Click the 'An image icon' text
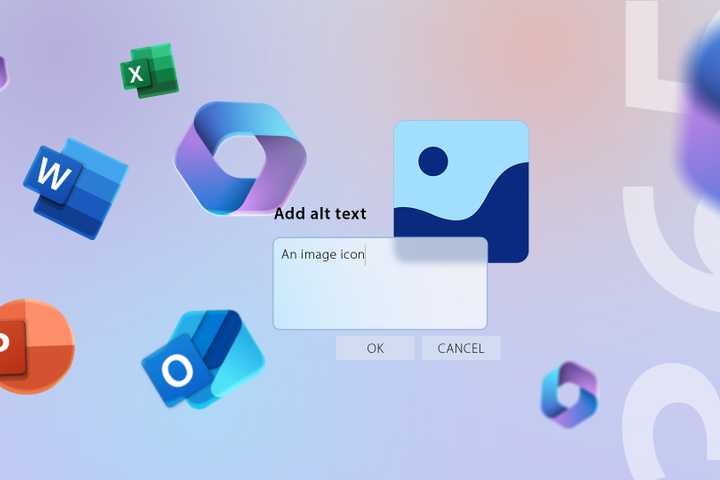Screen dimensions: 720x480 point(322,255)
